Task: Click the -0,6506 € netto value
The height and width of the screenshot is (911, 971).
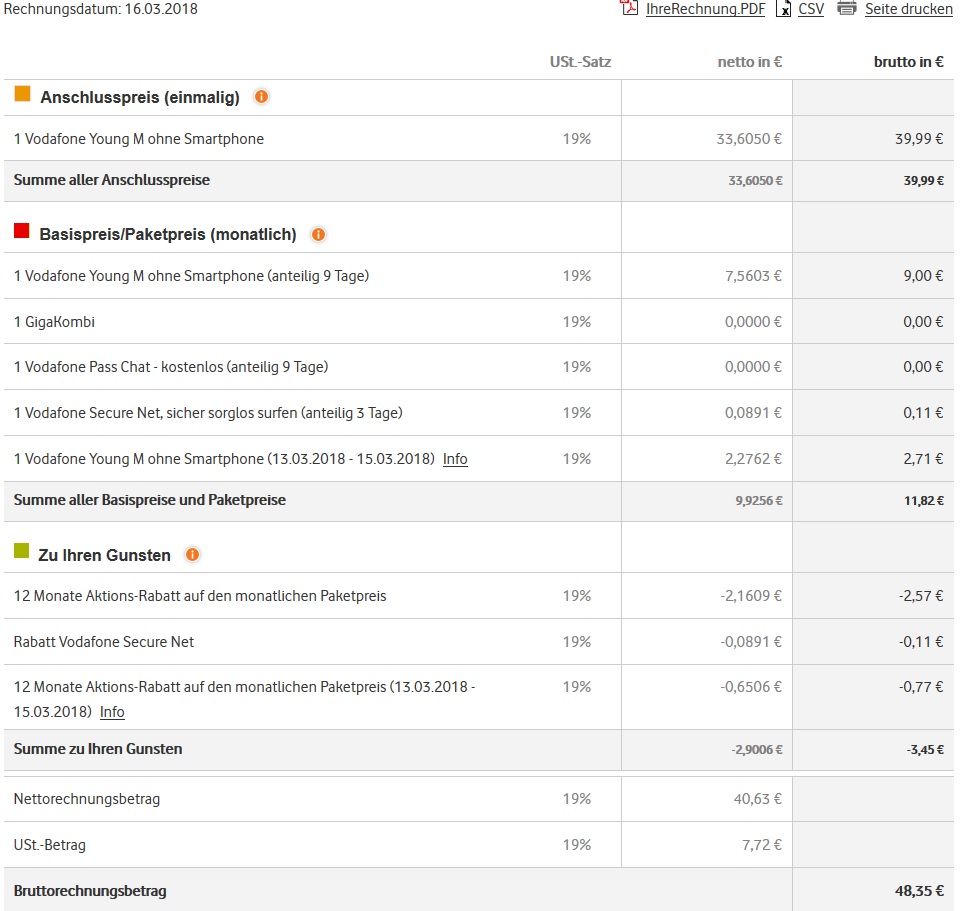Action: click(751, 687)
